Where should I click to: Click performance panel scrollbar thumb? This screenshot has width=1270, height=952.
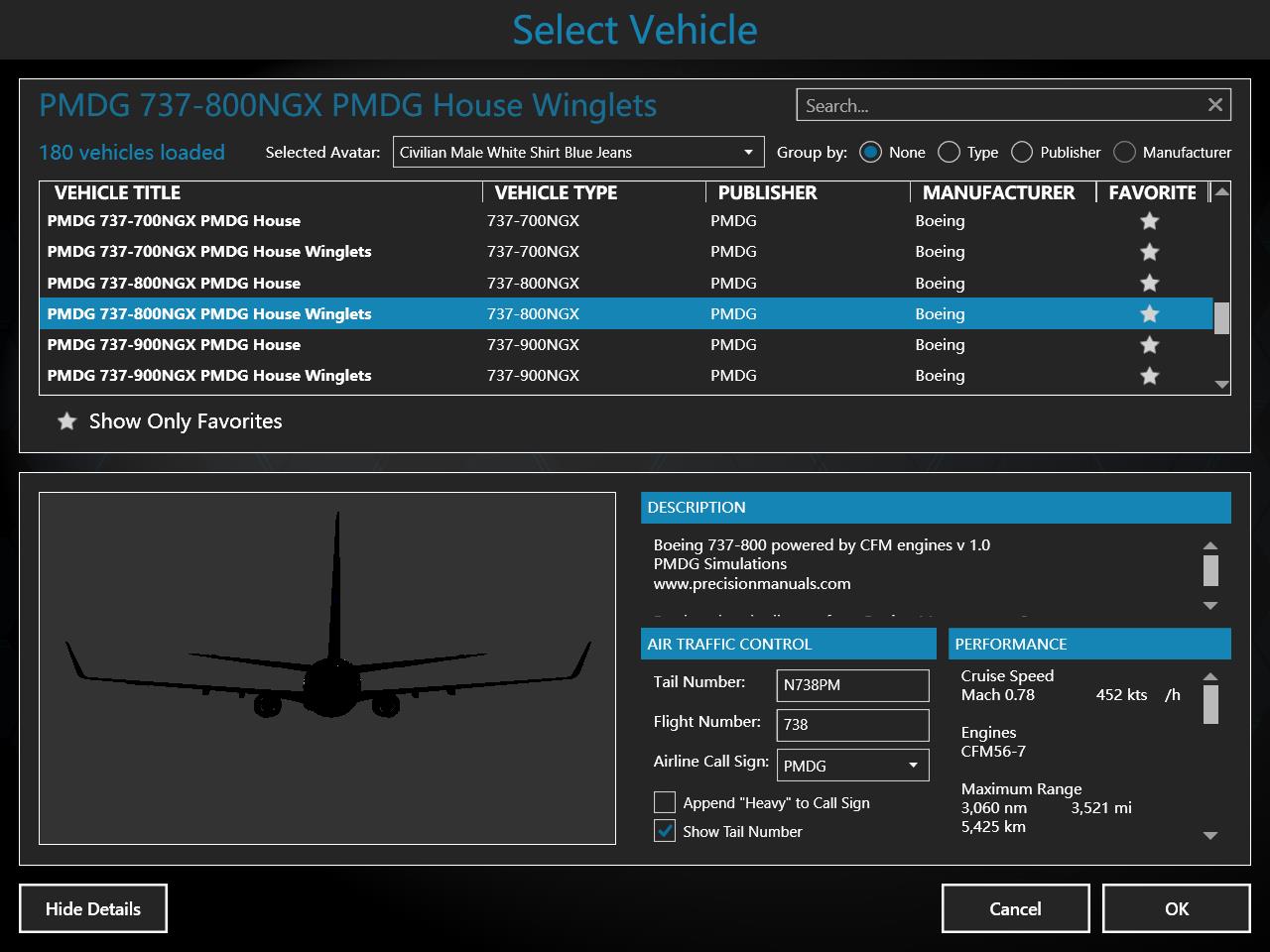tap(1210, 704)
